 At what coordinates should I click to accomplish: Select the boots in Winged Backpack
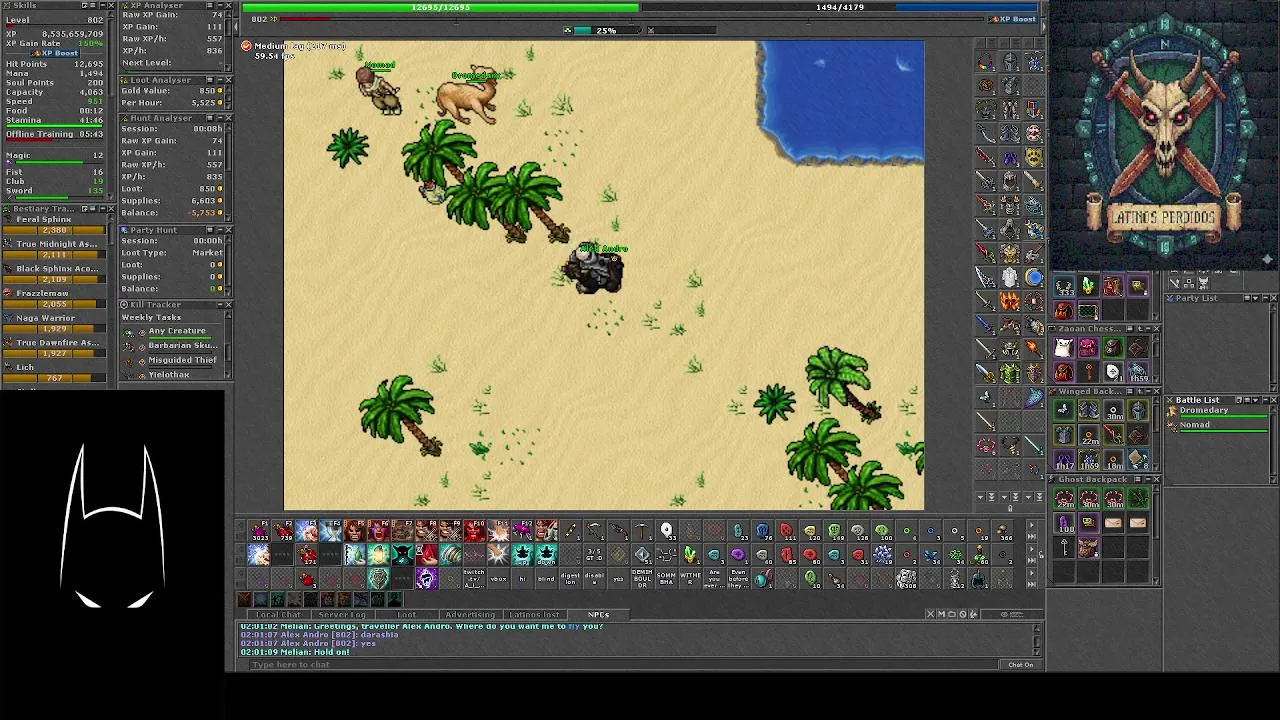tap(1088, 409)
